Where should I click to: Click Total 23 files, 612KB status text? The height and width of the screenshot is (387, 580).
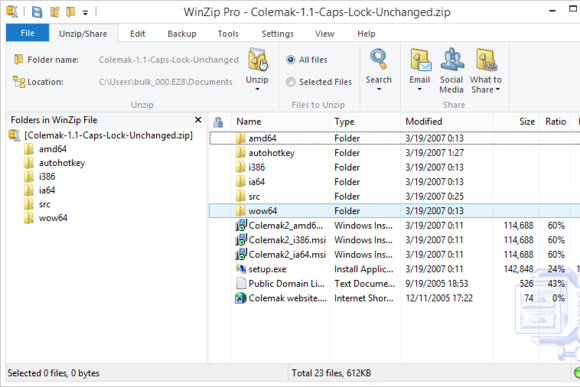point(331,373)
